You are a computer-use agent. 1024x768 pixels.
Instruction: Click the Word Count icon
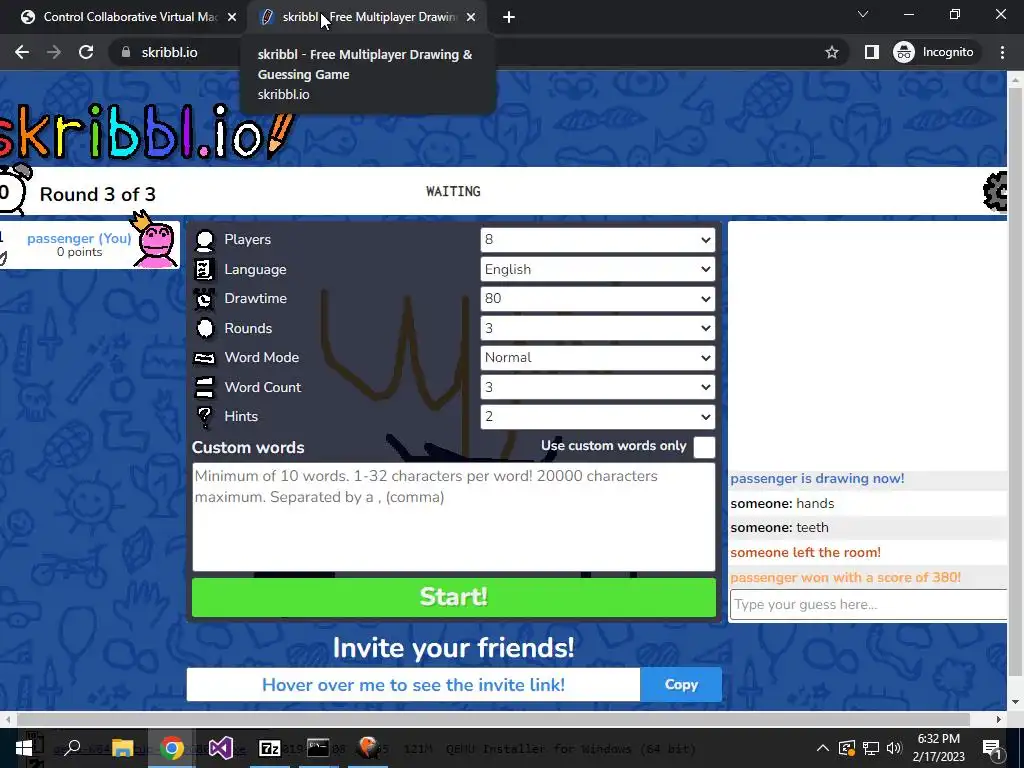click(x=204, y=387)
